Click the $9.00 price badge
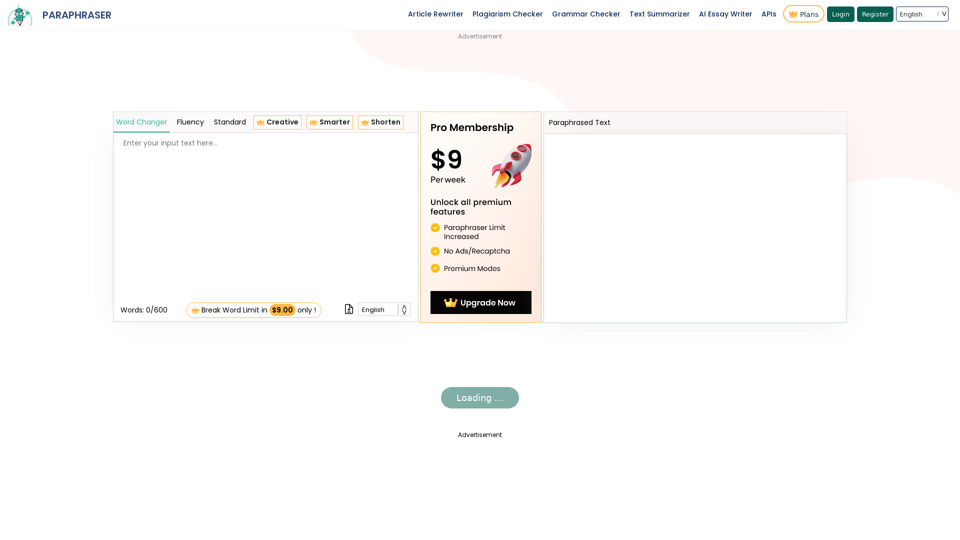This screenshot has width=960, height=540. point(282,310)
